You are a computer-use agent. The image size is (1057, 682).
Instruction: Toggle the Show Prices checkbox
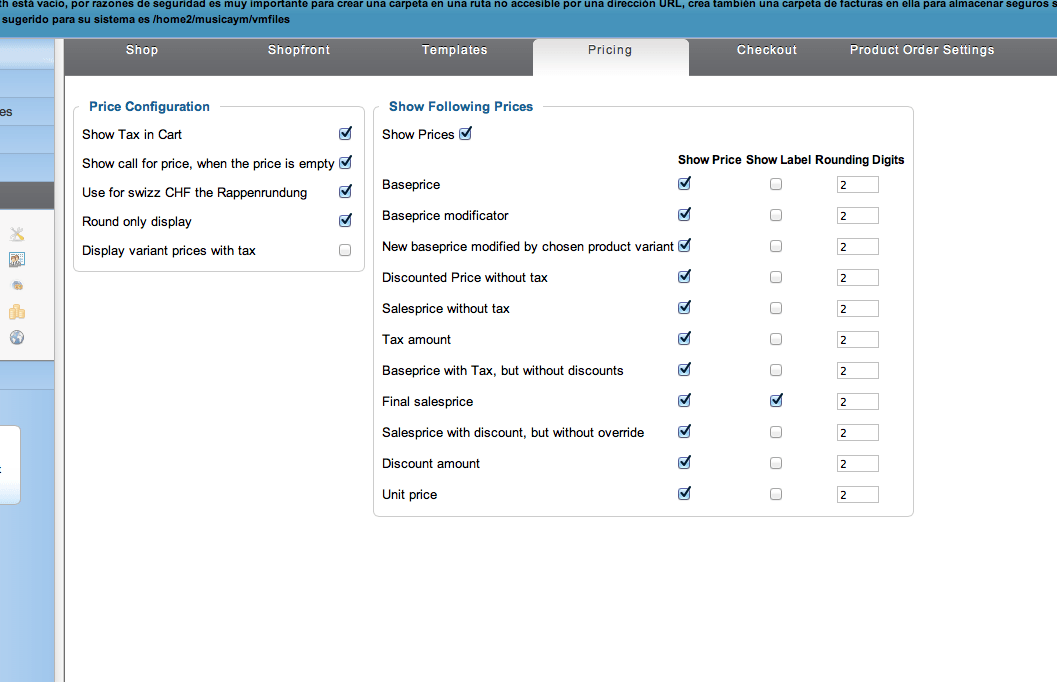pos(465,133)
